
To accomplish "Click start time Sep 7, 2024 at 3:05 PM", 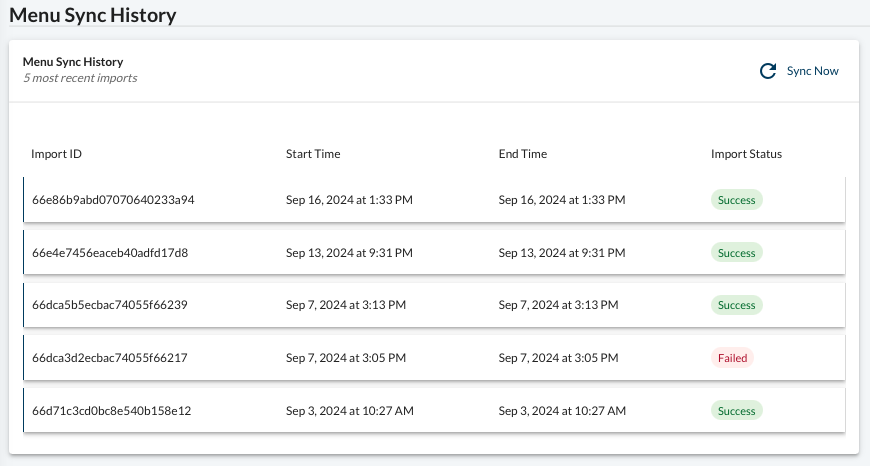I will [x=346, y=358].
